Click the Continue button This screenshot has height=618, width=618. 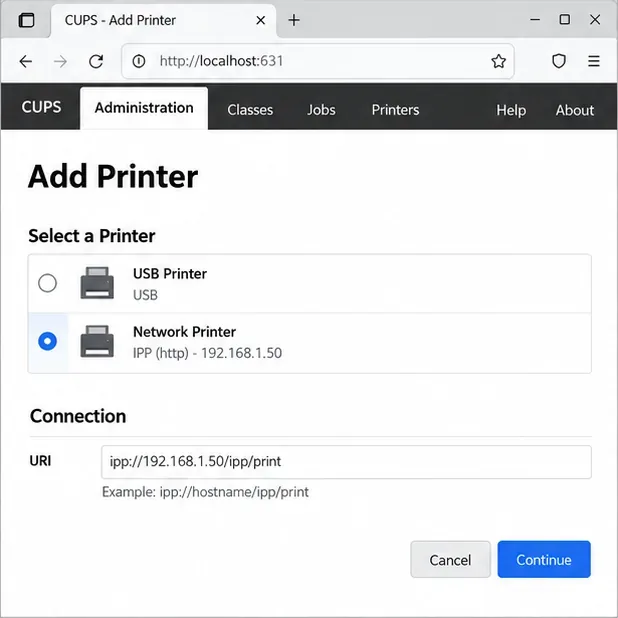point(544,559)
